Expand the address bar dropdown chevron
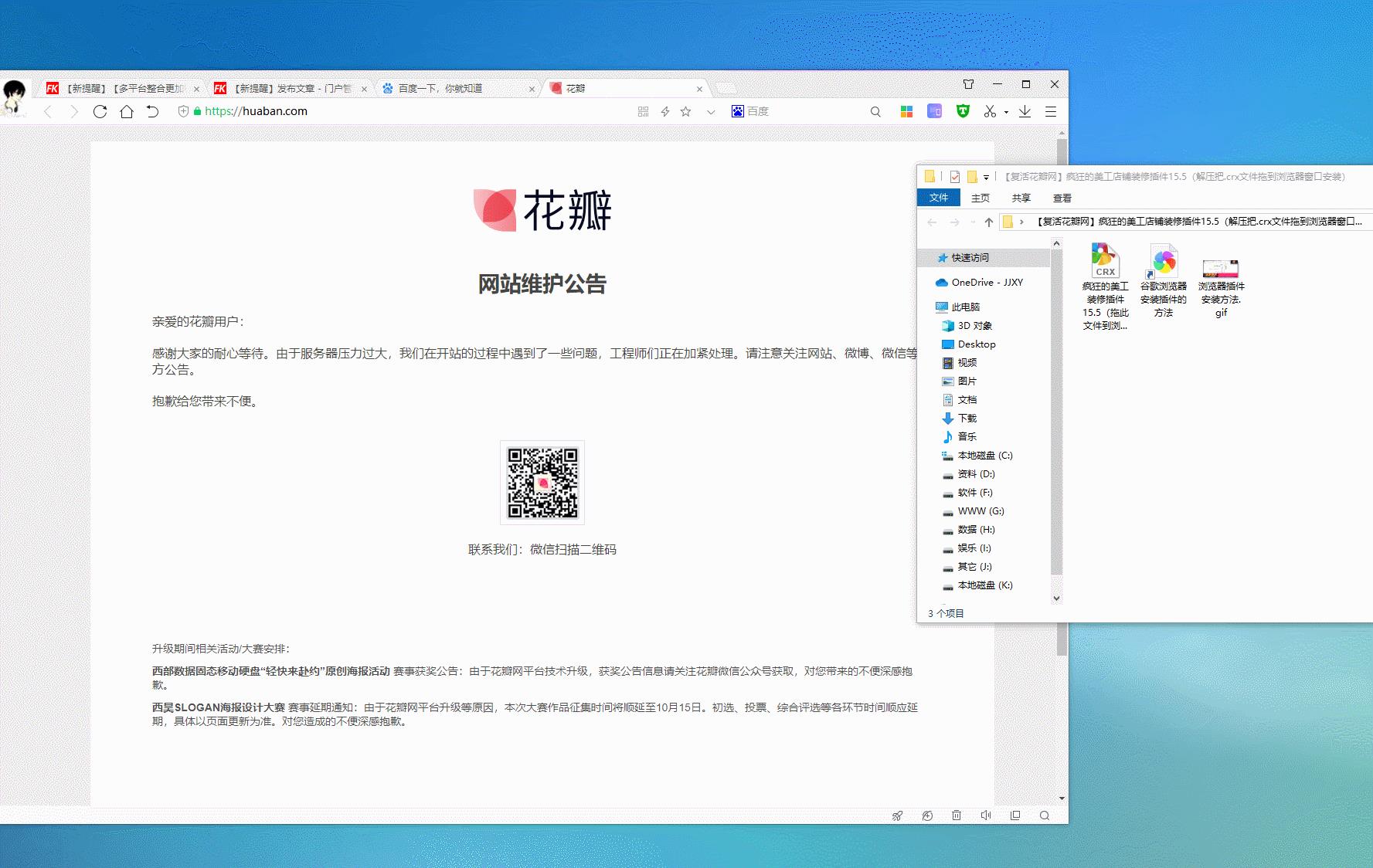 711,112
